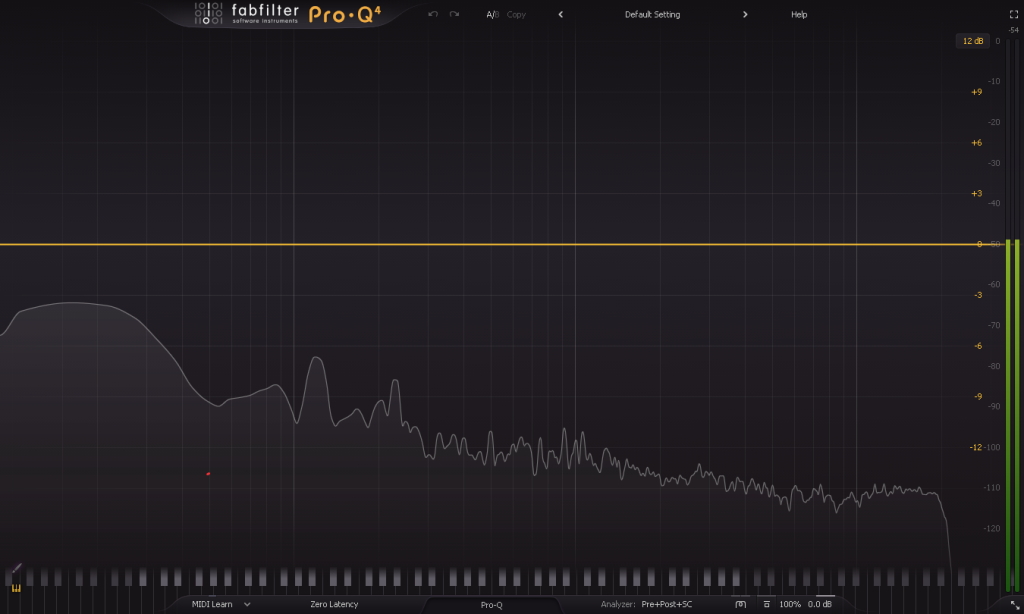Click the -12 dB scale label
This screenshot has width=1024, height=614.
(x=975, y=447)
